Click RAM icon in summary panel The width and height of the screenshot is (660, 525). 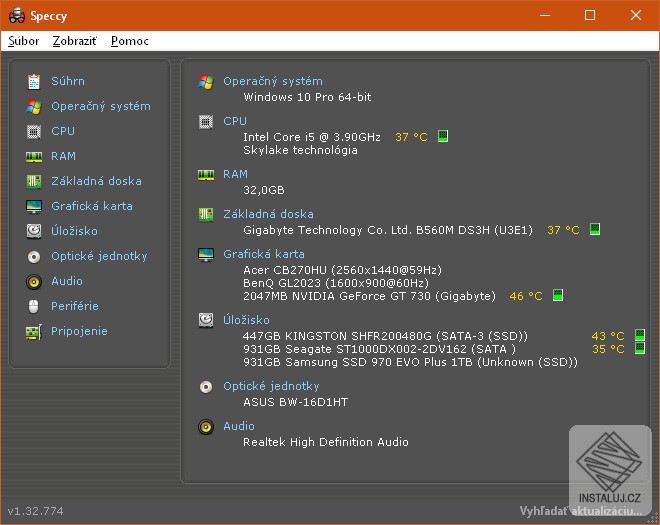pos(206,175)
